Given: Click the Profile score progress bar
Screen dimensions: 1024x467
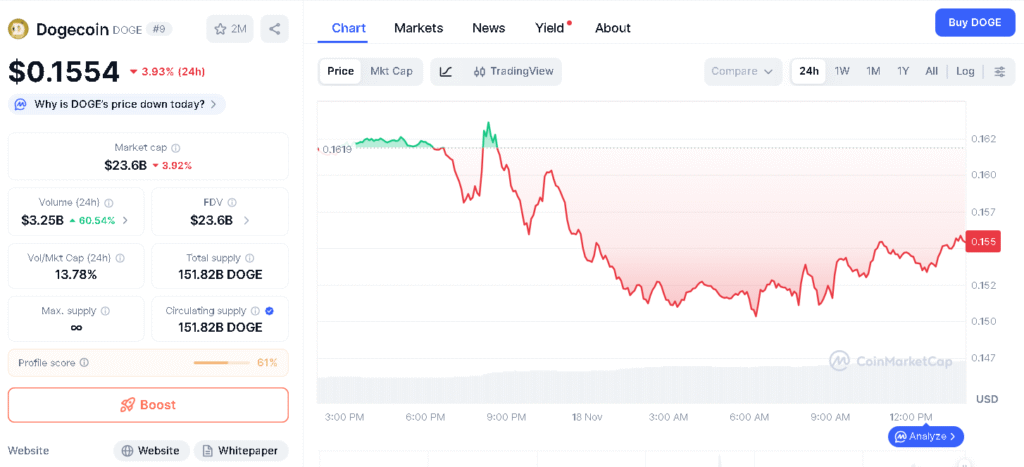Looking at the screenshot, I should coord(222,362).
